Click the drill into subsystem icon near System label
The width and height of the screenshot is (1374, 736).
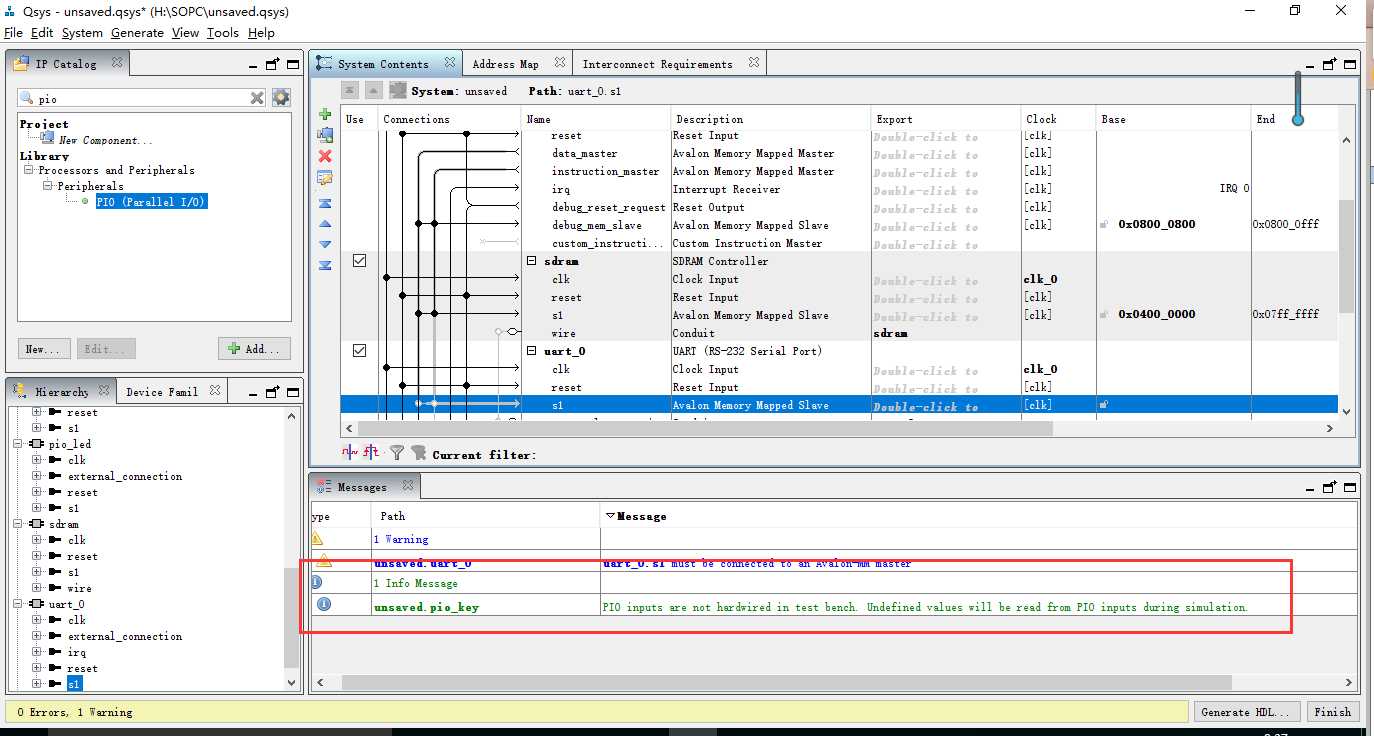398,90
